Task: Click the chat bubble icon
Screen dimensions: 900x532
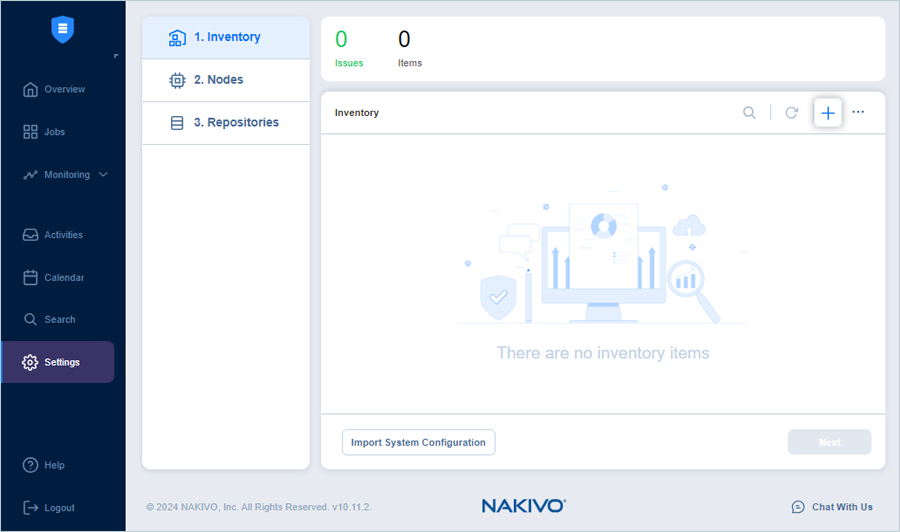Action: pos(798,507)
